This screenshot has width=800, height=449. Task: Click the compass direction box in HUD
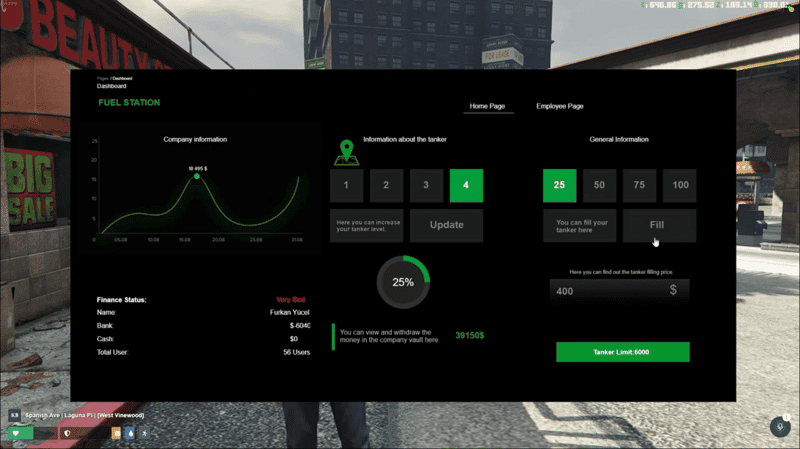pyautogui.click(x=14, y=415)
